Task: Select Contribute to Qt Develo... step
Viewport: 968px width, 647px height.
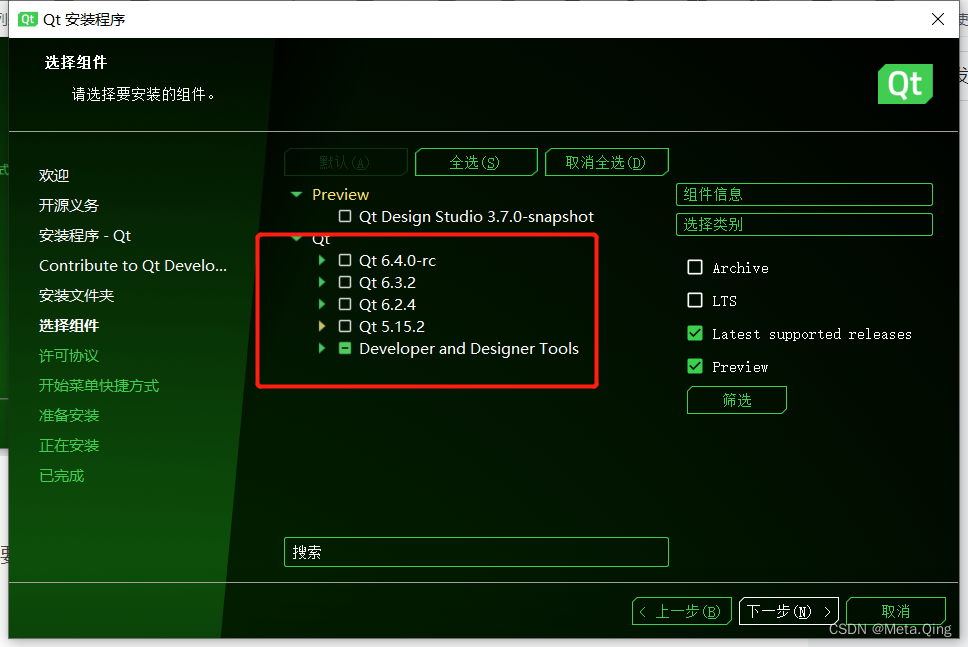Action: (133, 265)
